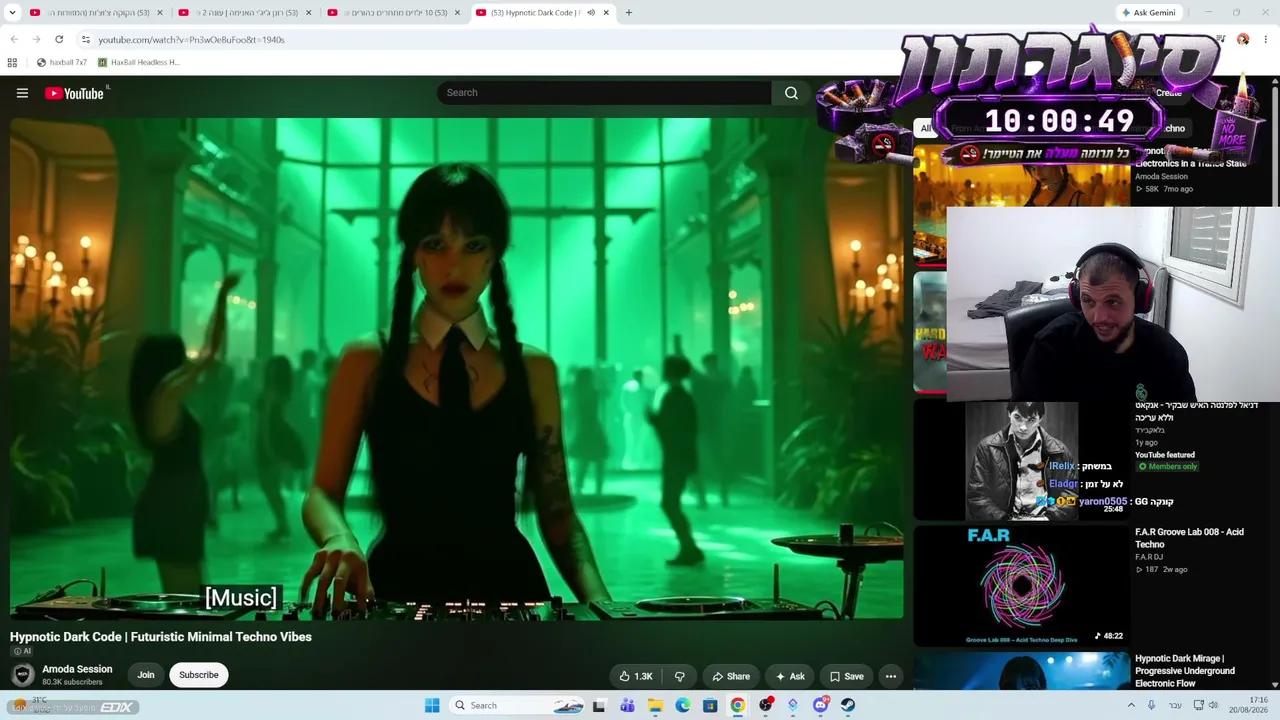Open the Windows Start menu
Viewport: 1280px width, 720px height.
(432, 705)
